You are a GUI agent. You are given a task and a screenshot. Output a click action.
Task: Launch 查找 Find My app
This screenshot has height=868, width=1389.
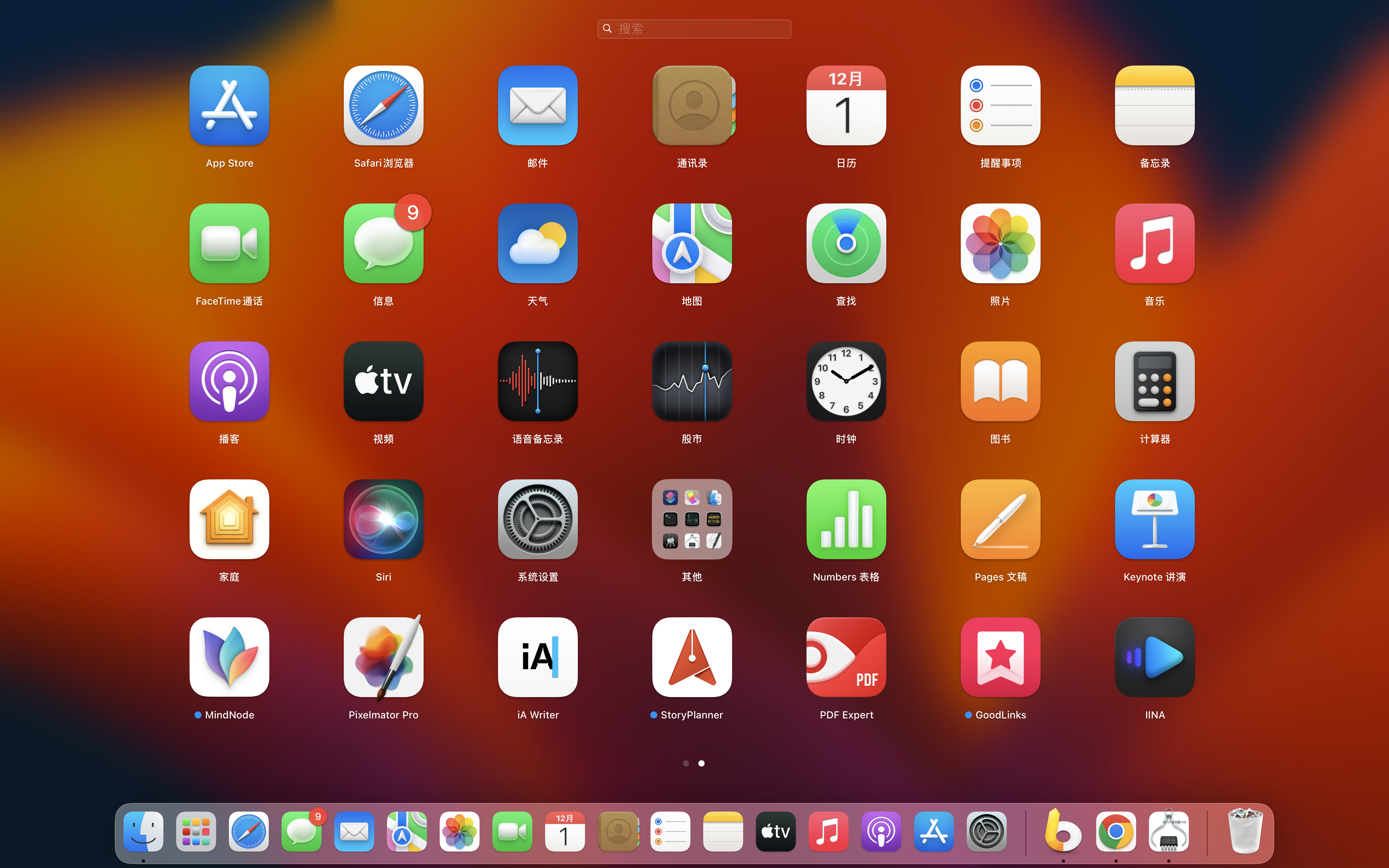pos(846,243)
